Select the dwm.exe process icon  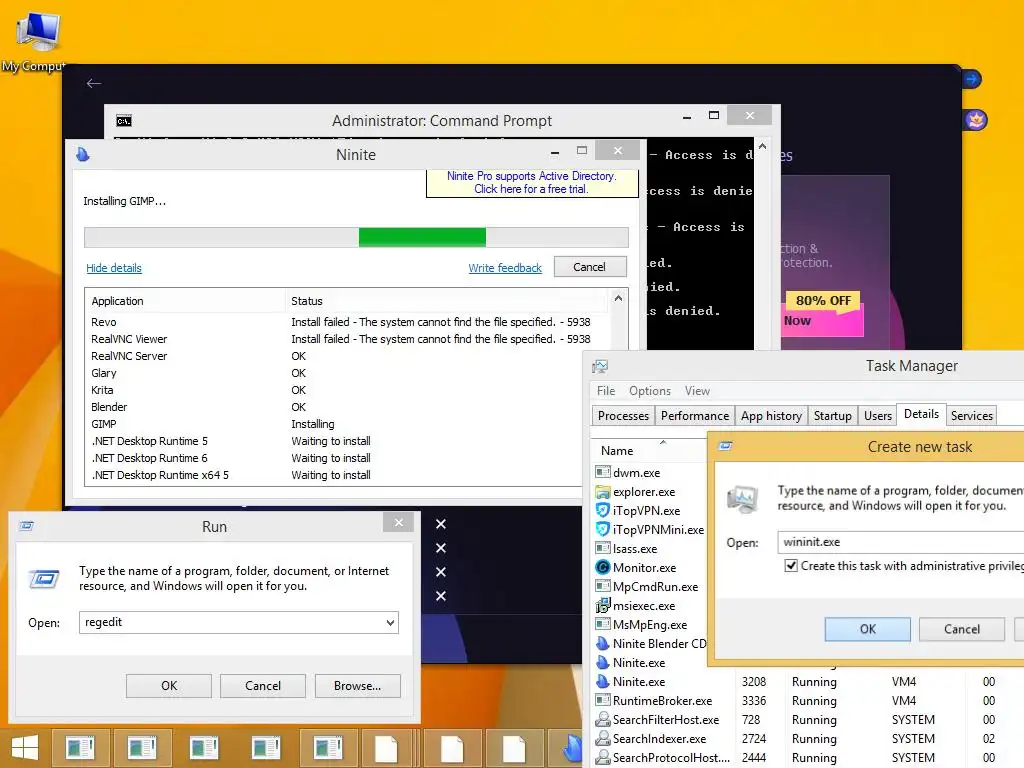[603, 472]
